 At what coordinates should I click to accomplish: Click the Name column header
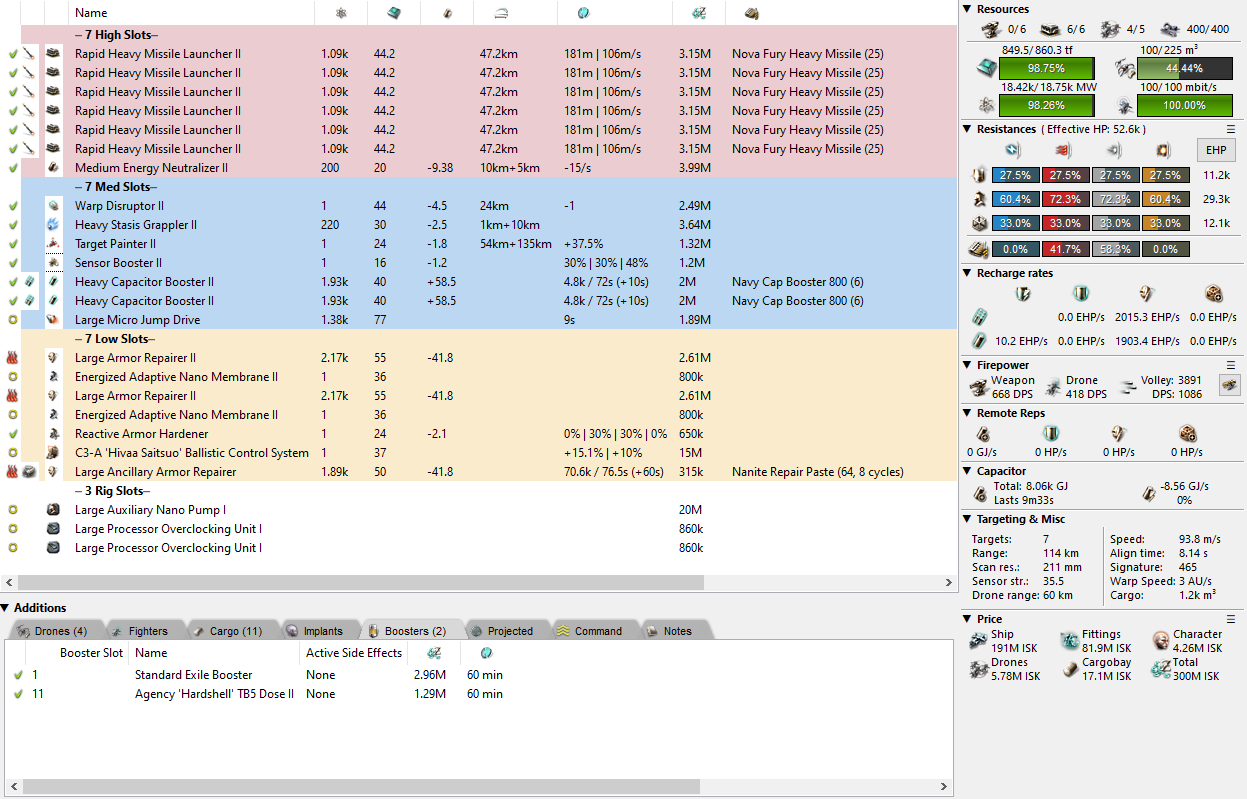(91, 13)
